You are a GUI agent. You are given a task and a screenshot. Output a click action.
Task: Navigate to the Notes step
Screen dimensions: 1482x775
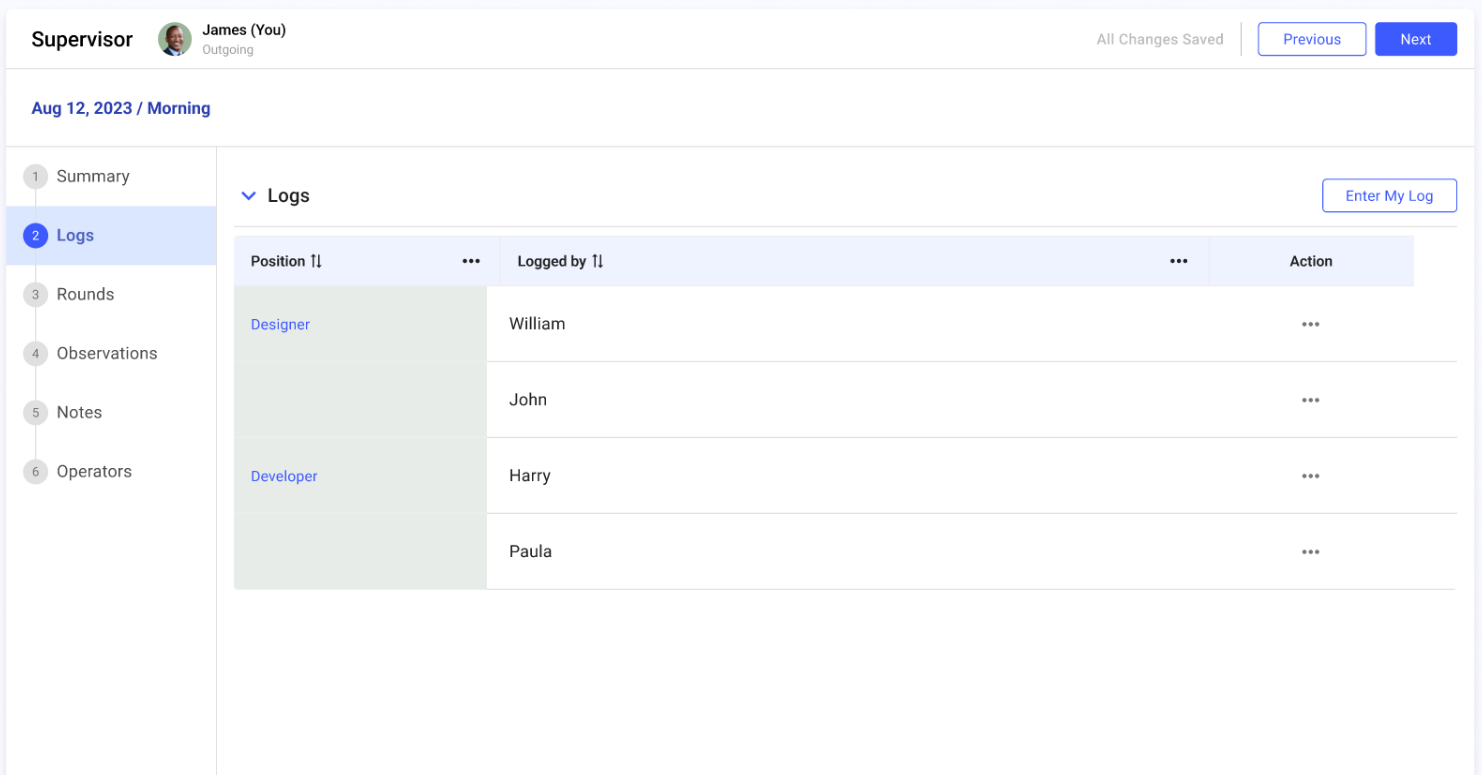click(79, 412)
